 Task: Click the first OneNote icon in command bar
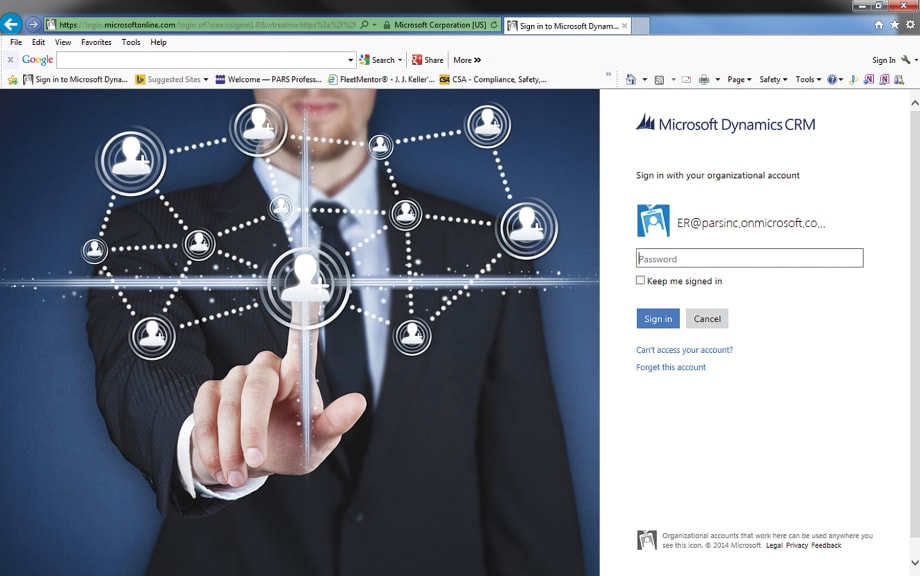[868, 79]
